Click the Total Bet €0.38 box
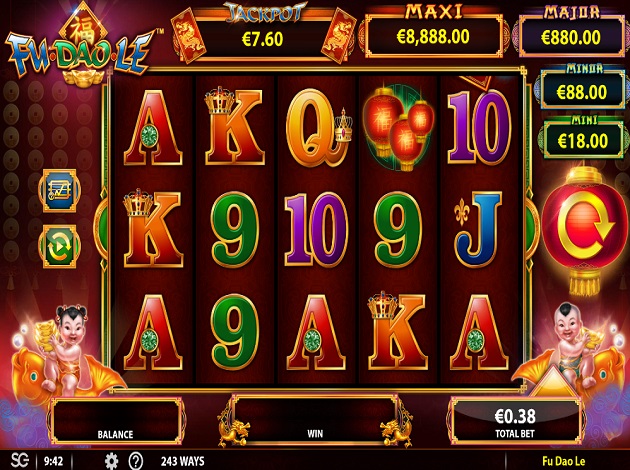 [x=515, y=420]
